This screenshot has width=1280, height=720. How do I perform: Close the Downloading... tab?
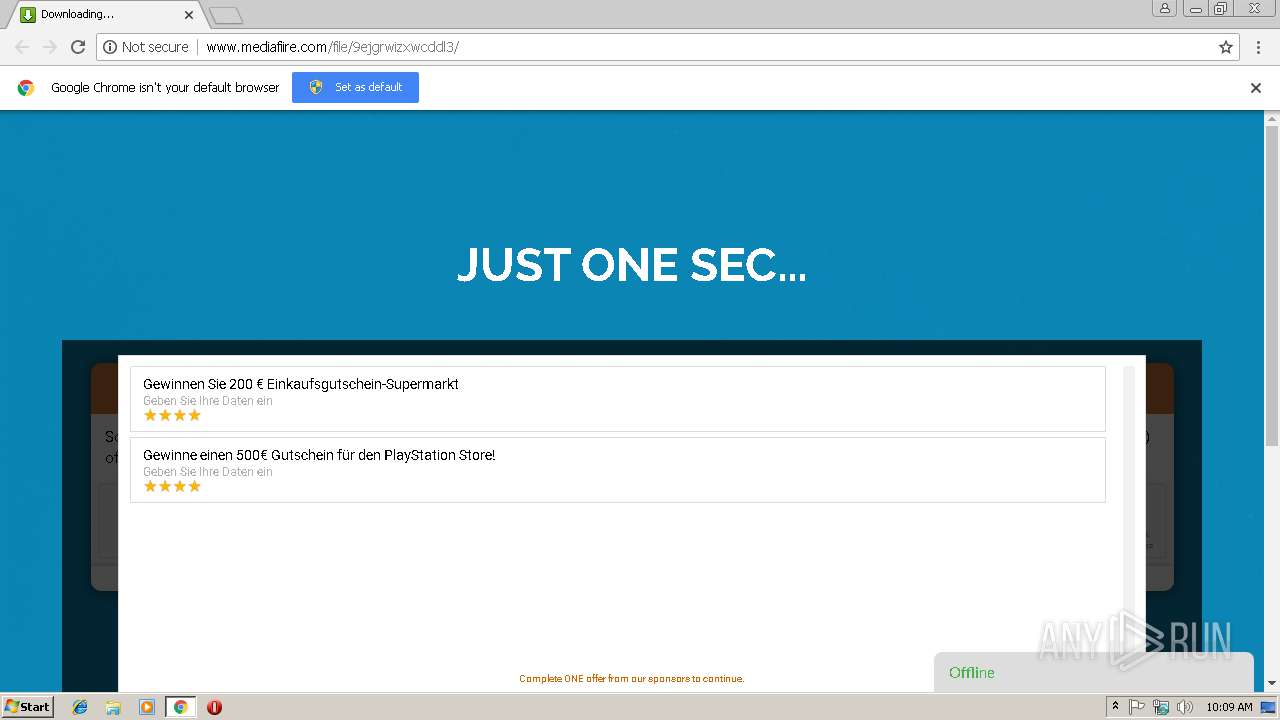coord(189,15)
